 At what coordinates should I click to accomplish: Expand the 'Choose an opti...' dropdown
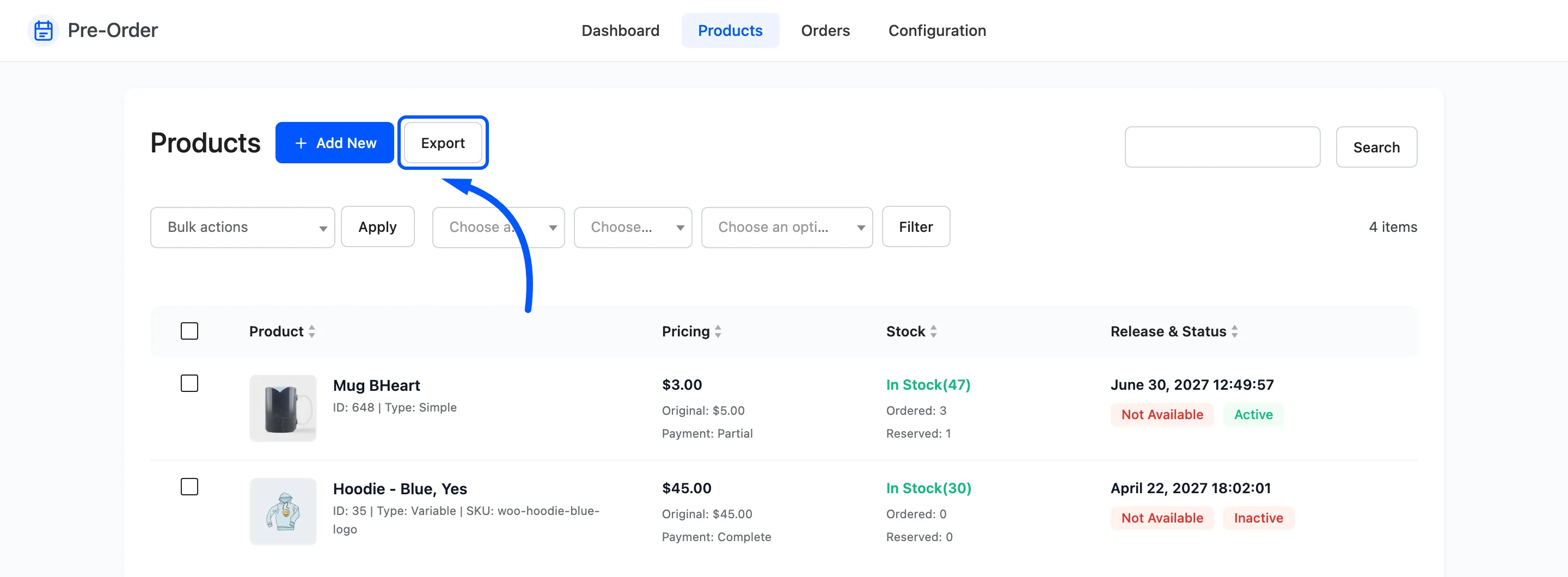[x=786, y=227]
